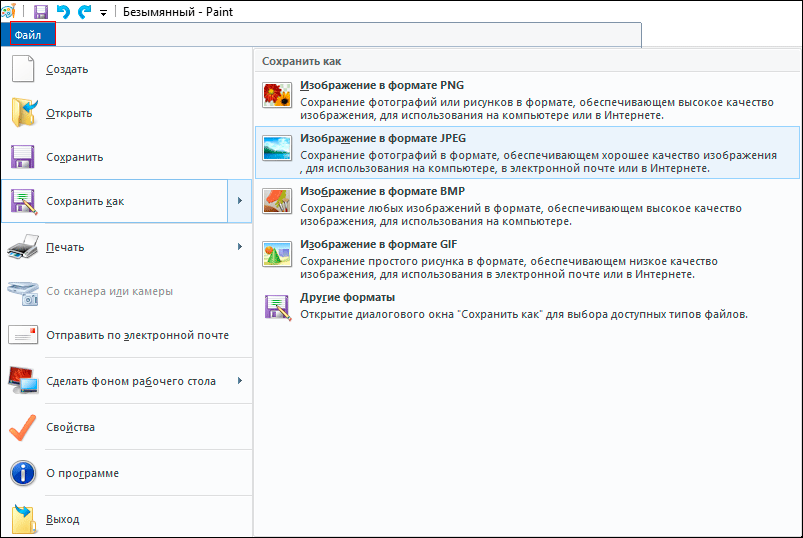Click the blank page icon for Создать
Screen dimensions: 803x538
(x=23, y=70)
